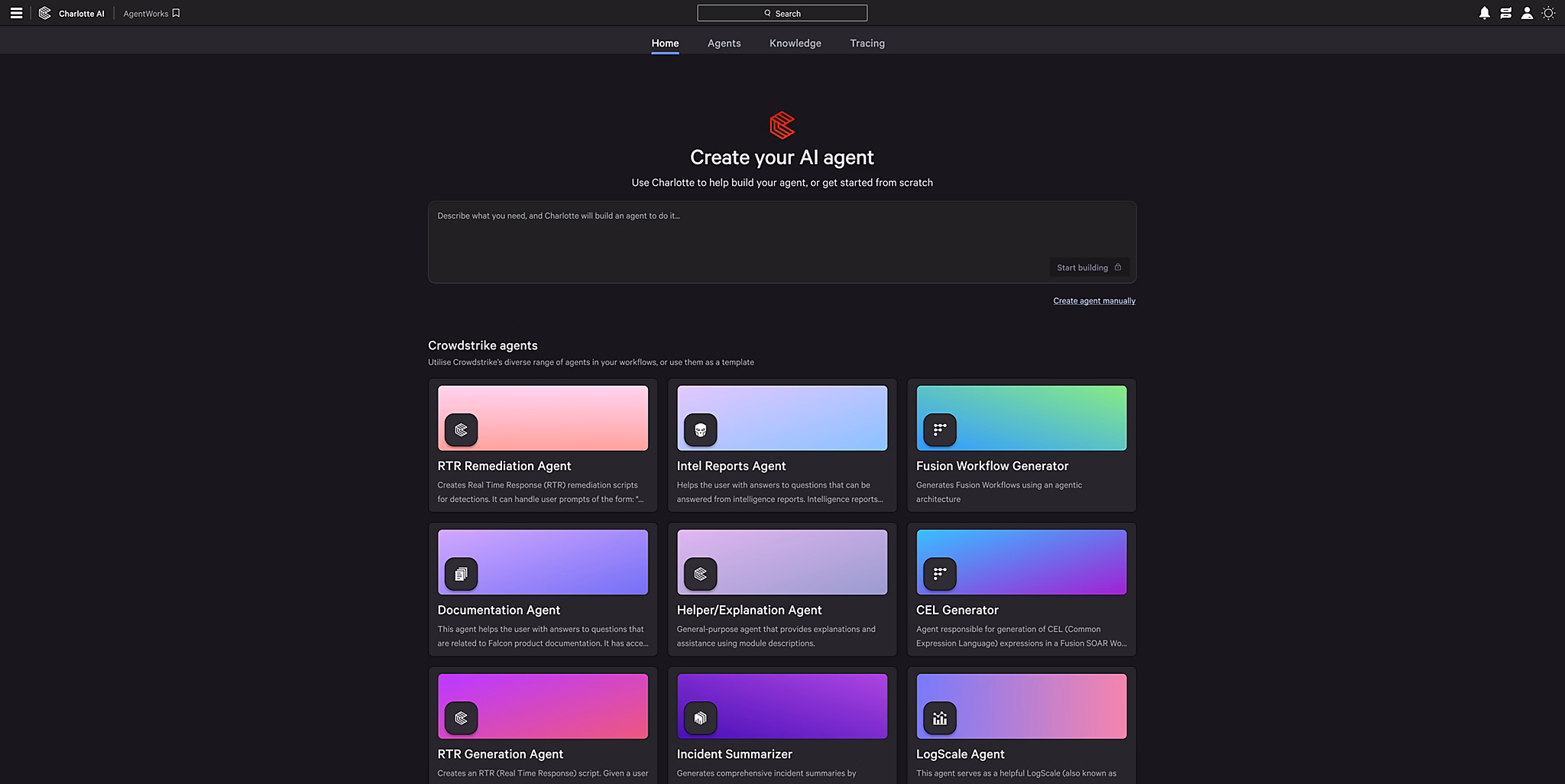Switch to the Agents tab

point(724,44)
